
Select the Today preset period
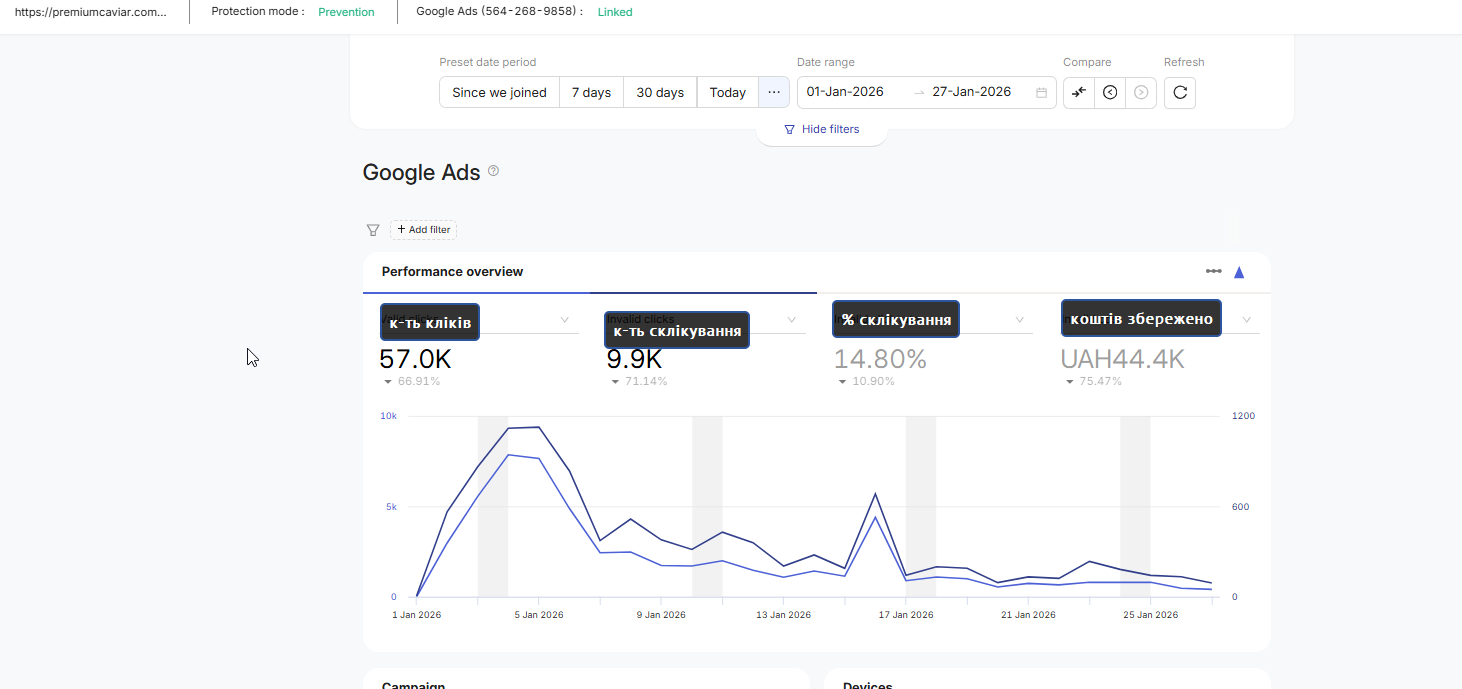[727, 92]
